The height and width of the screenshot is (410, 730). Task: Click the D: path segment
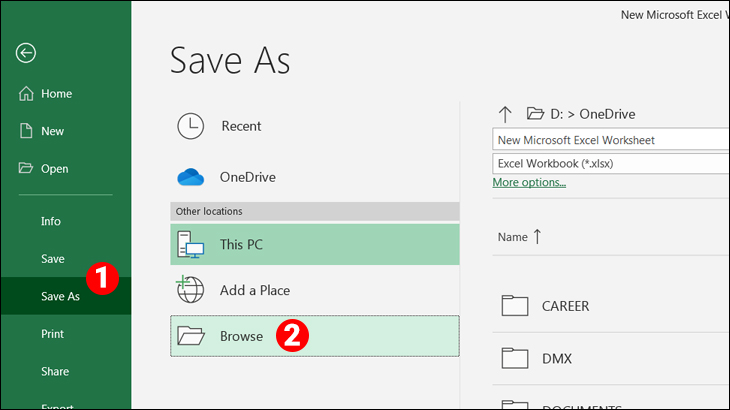coord(557,114)
